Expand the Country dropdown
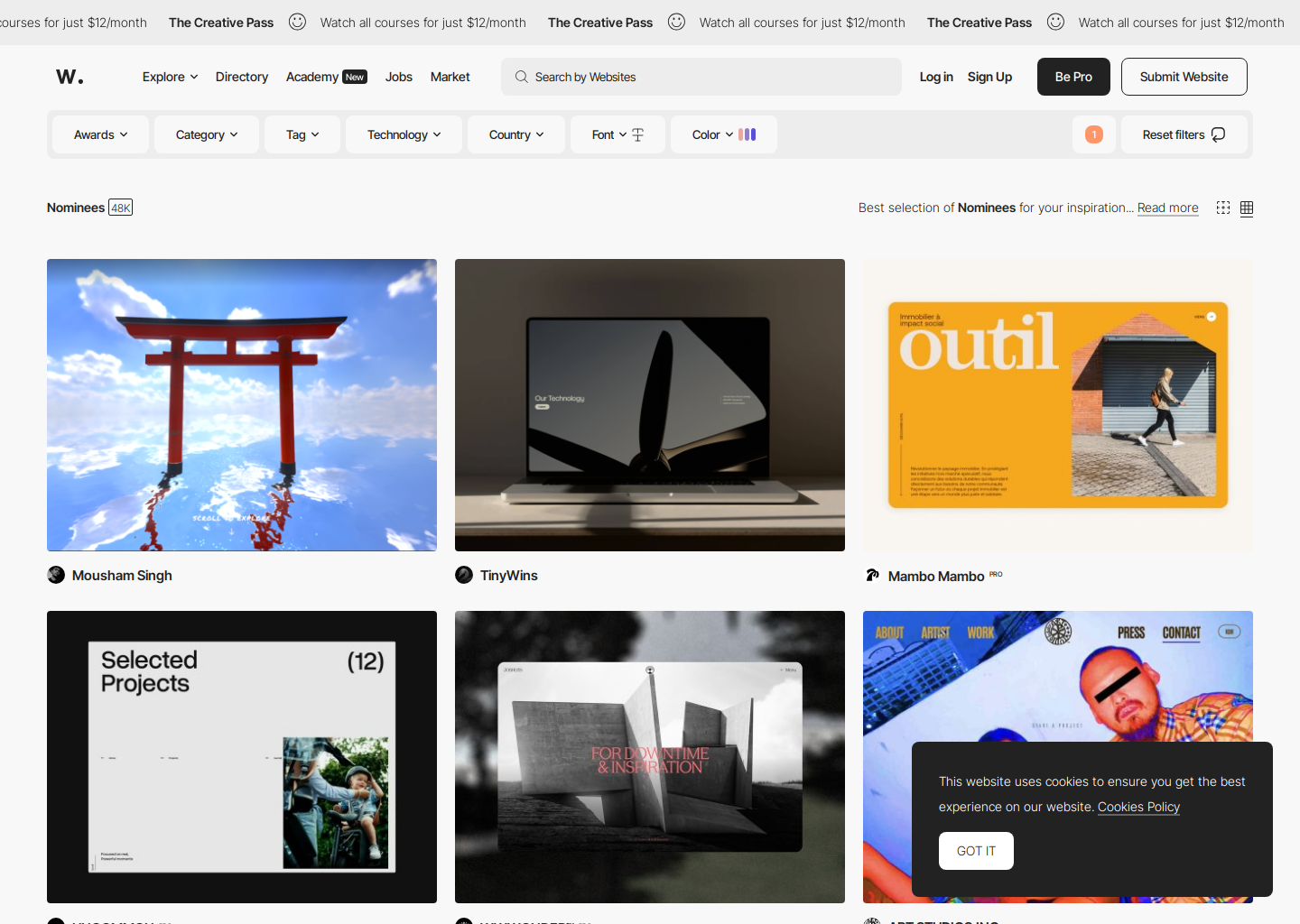Image resolution: width=1300 pixels, height=924 pixels. tap(515, 134)
